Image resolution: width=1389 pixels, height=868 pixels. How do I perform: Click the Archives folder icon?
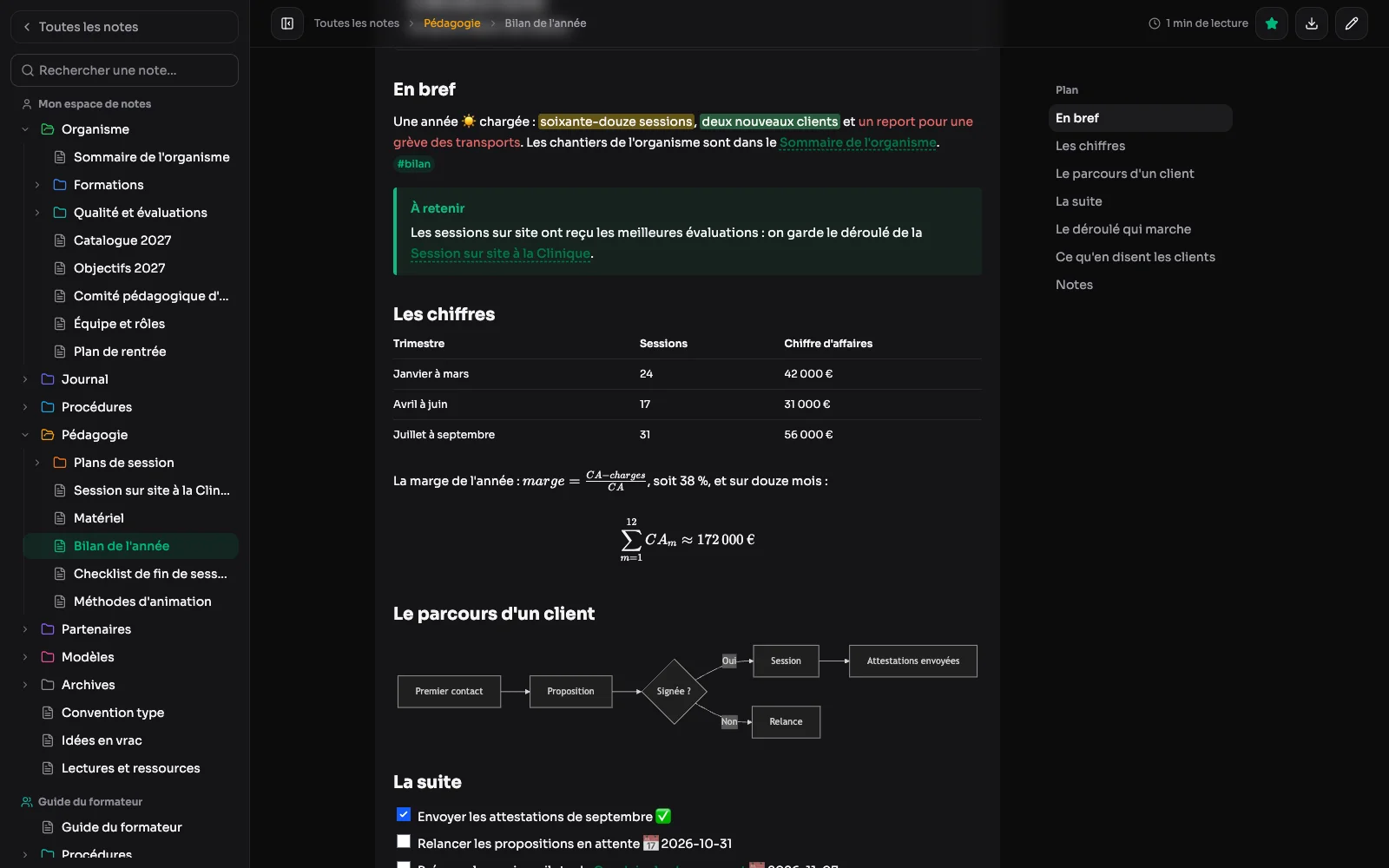(x=48, y=685)
